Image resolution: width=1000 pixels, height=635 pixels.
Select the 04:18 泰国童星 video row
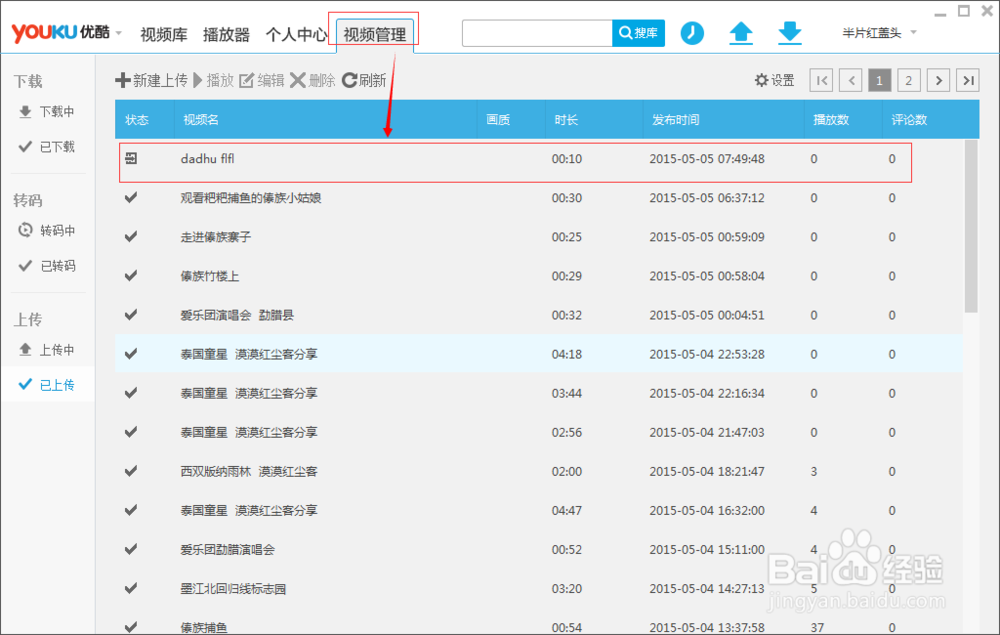click(539, 354)
